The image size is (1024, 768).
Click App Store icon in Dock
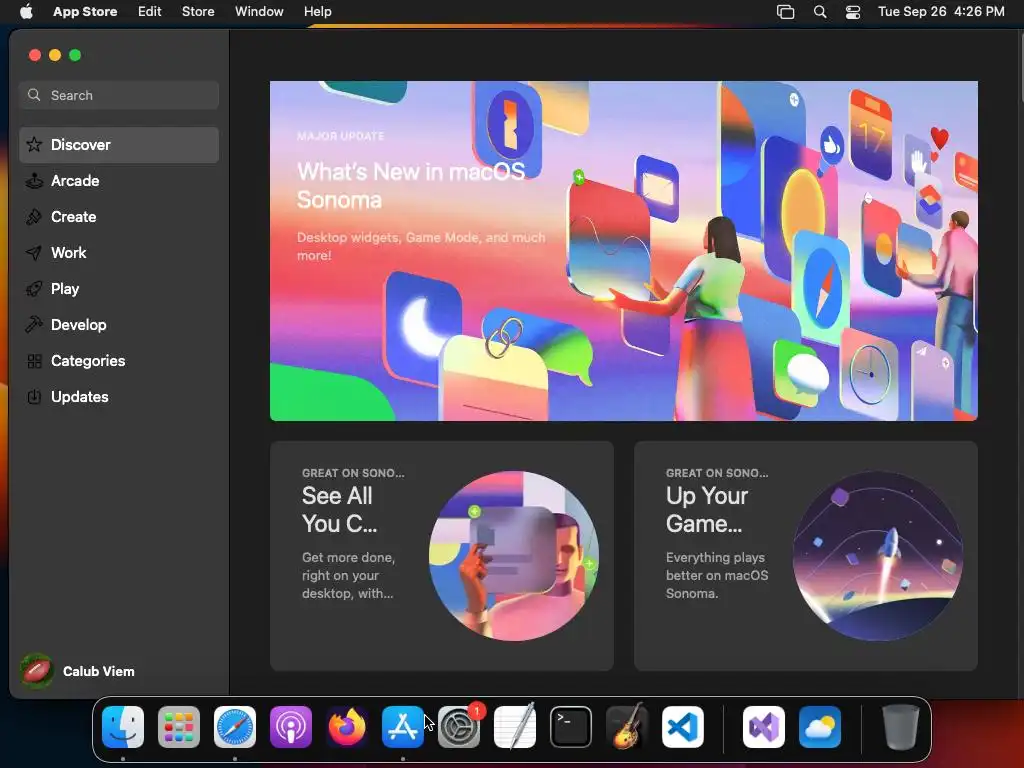(403, 727)
